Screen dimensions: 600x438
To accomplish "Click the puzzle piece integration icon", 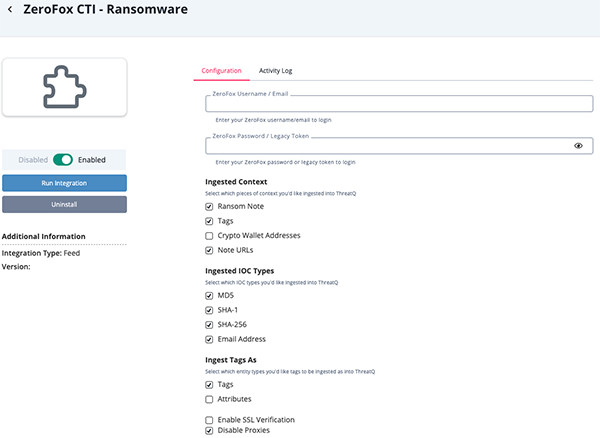I will (65, 87).
